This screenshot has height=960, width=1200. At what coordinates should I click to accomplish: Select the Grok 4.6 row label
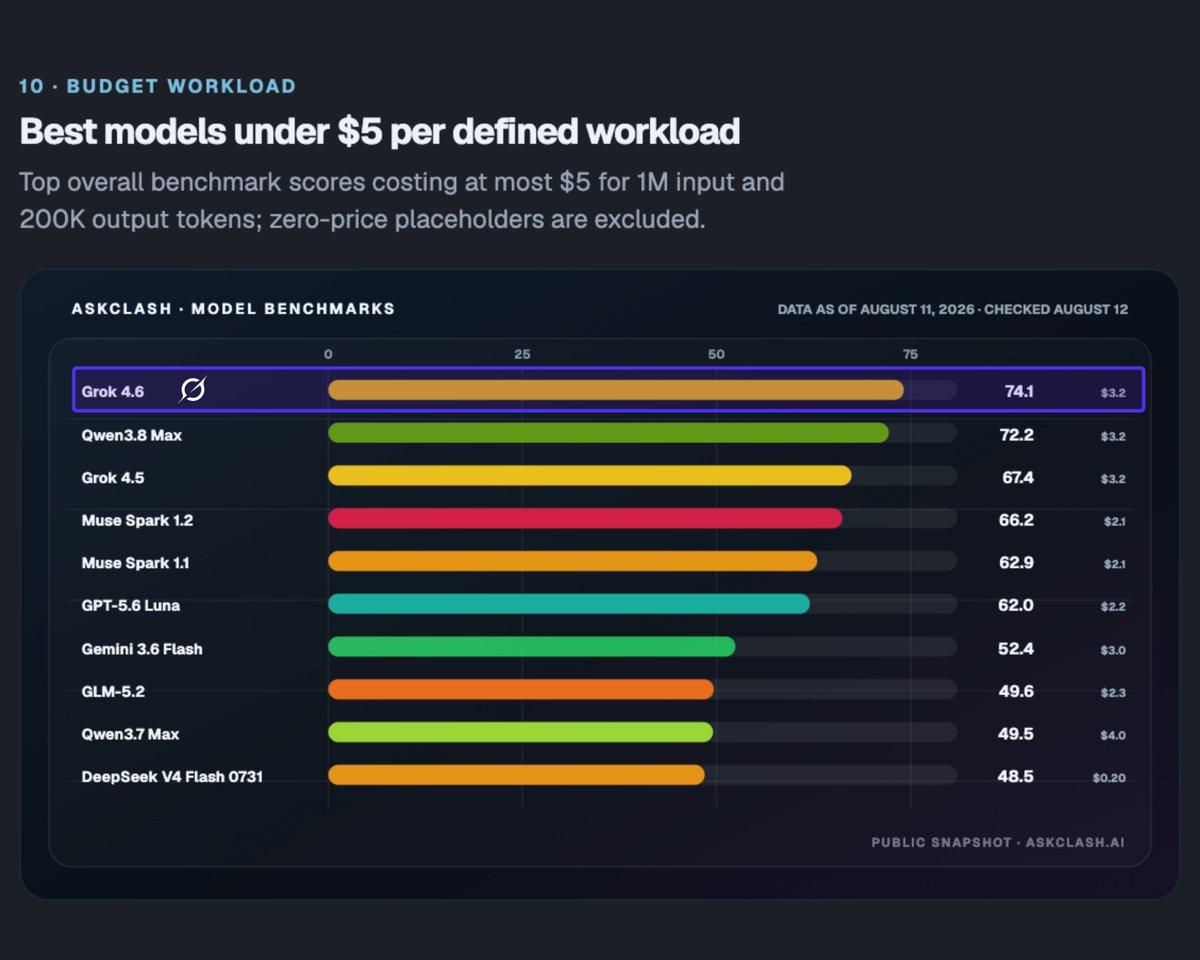tap(112, 392)
